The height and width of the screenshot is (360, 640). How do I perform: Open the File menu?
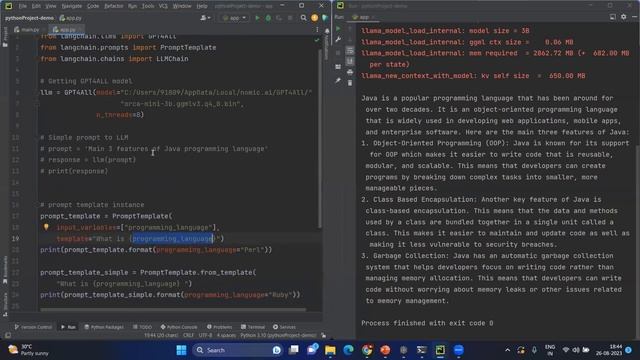tap(22, 6)
